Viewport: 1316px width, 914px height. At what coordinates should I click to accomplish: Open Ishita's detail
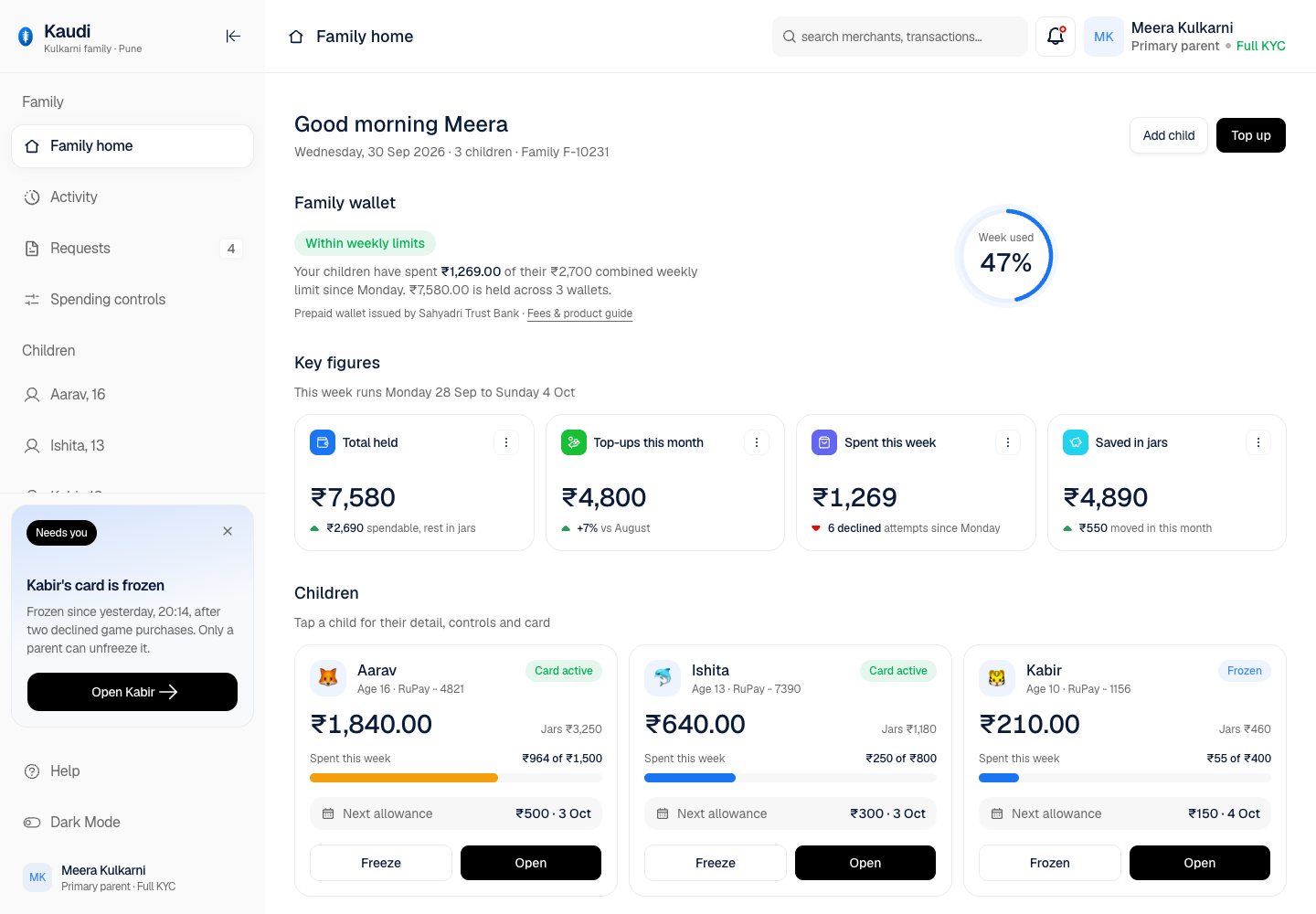[865, 863]
